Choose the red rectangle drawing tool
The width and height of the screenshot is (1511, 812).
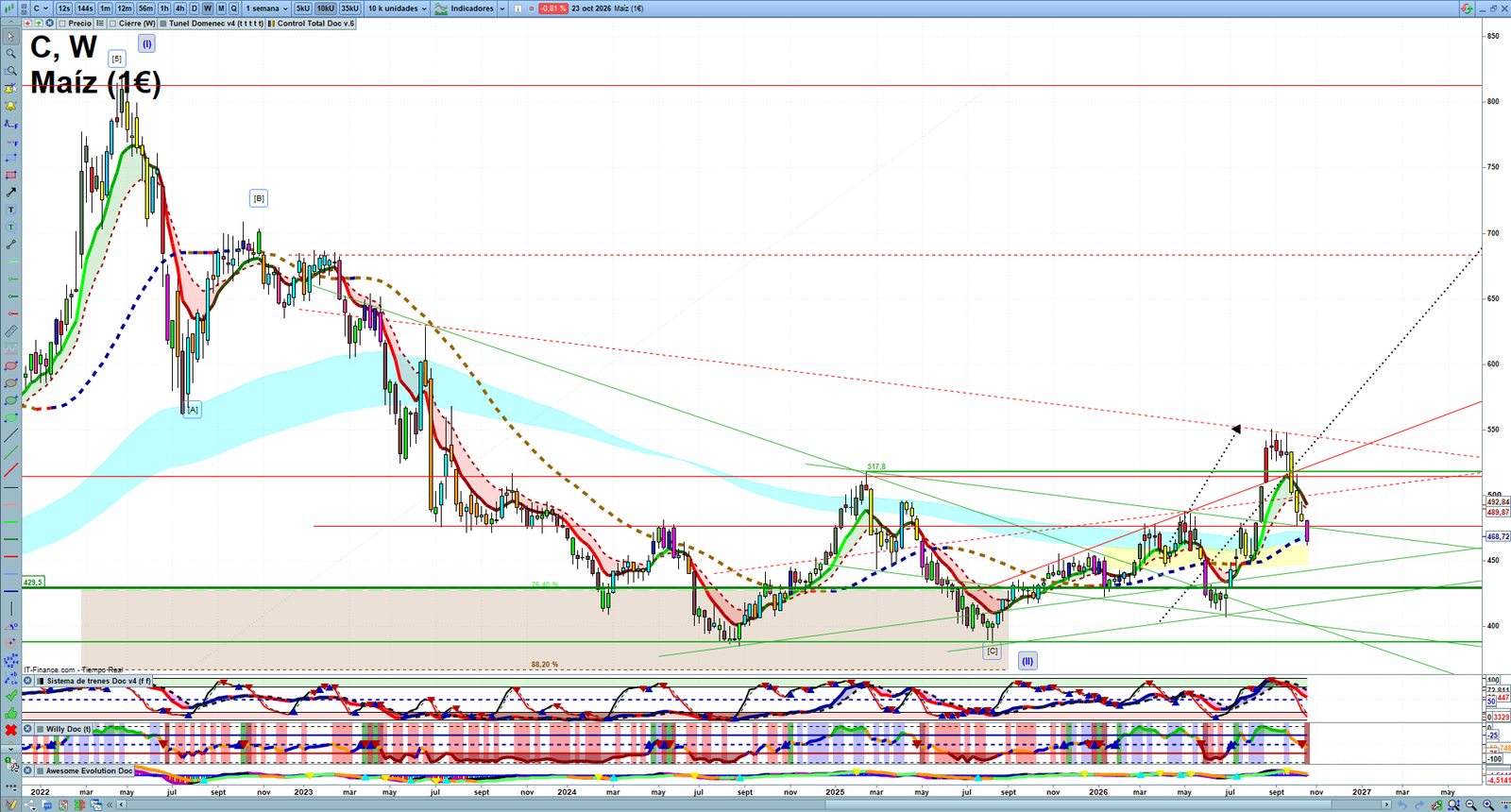click(x=10, y=176)
